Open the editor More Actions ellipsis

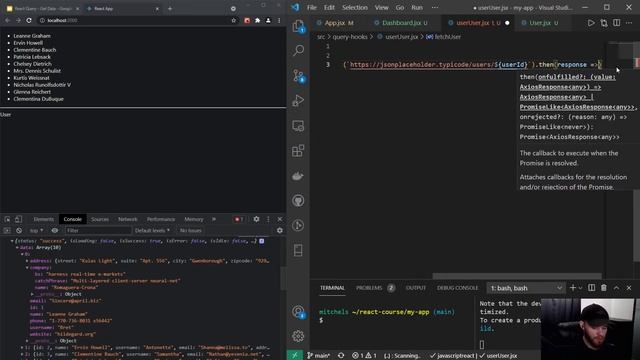click(x=629, y=23)
